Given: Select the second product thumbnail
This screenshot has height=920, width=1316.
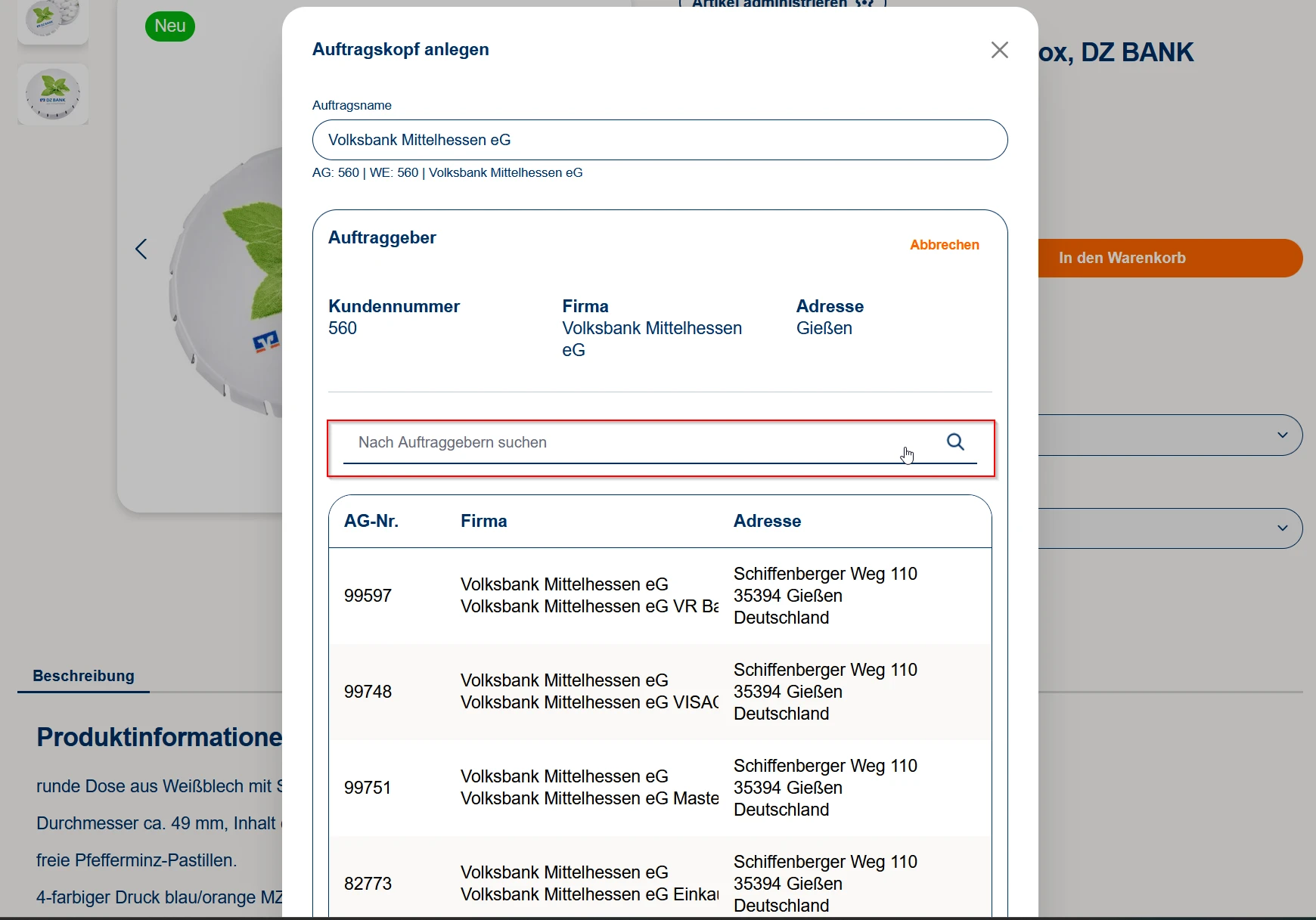Looking at the screenshot, I should [53, 94].
